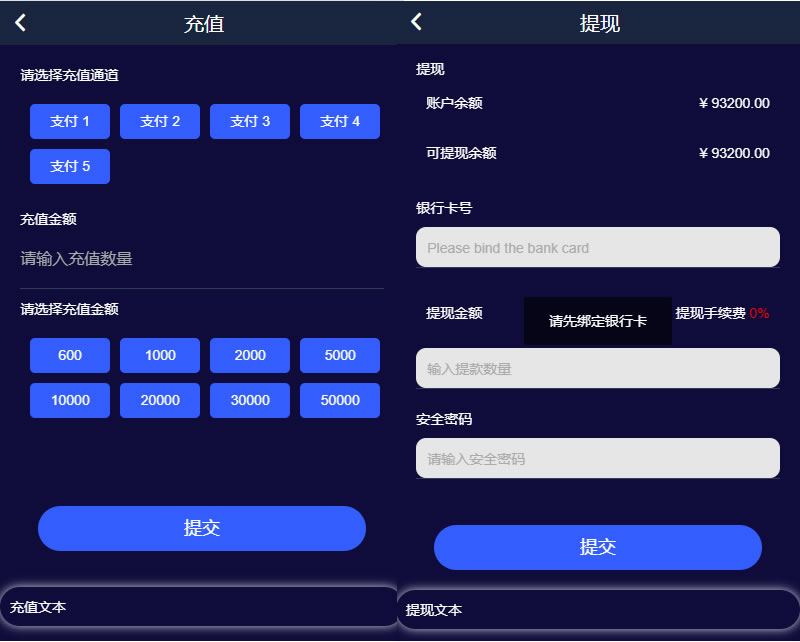Tap the 20000 amount button

(160, 400)
